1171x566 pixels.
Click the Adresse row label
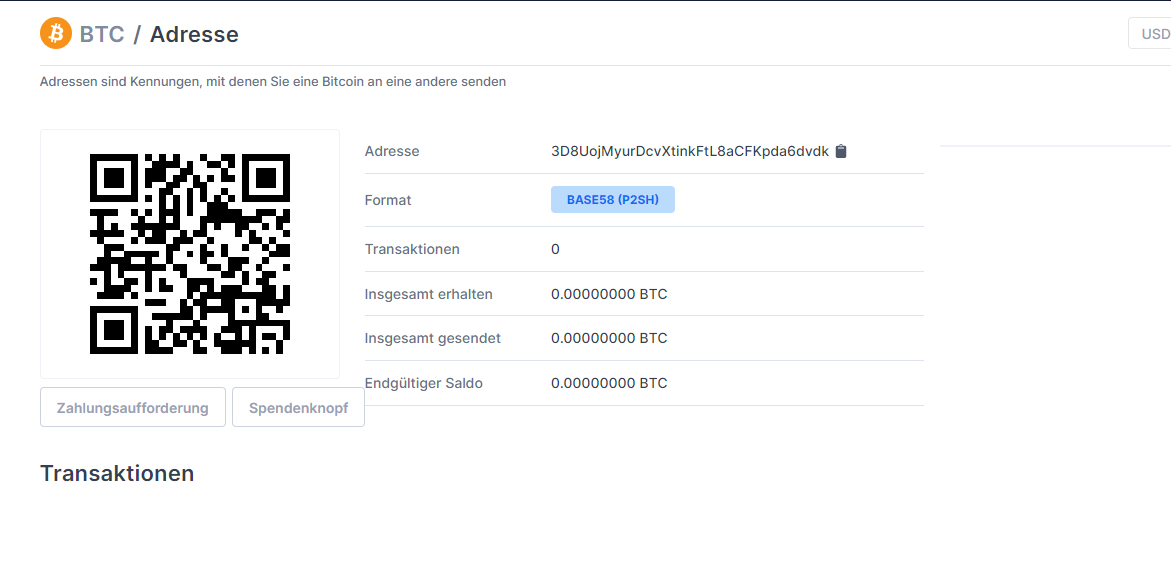392,152
